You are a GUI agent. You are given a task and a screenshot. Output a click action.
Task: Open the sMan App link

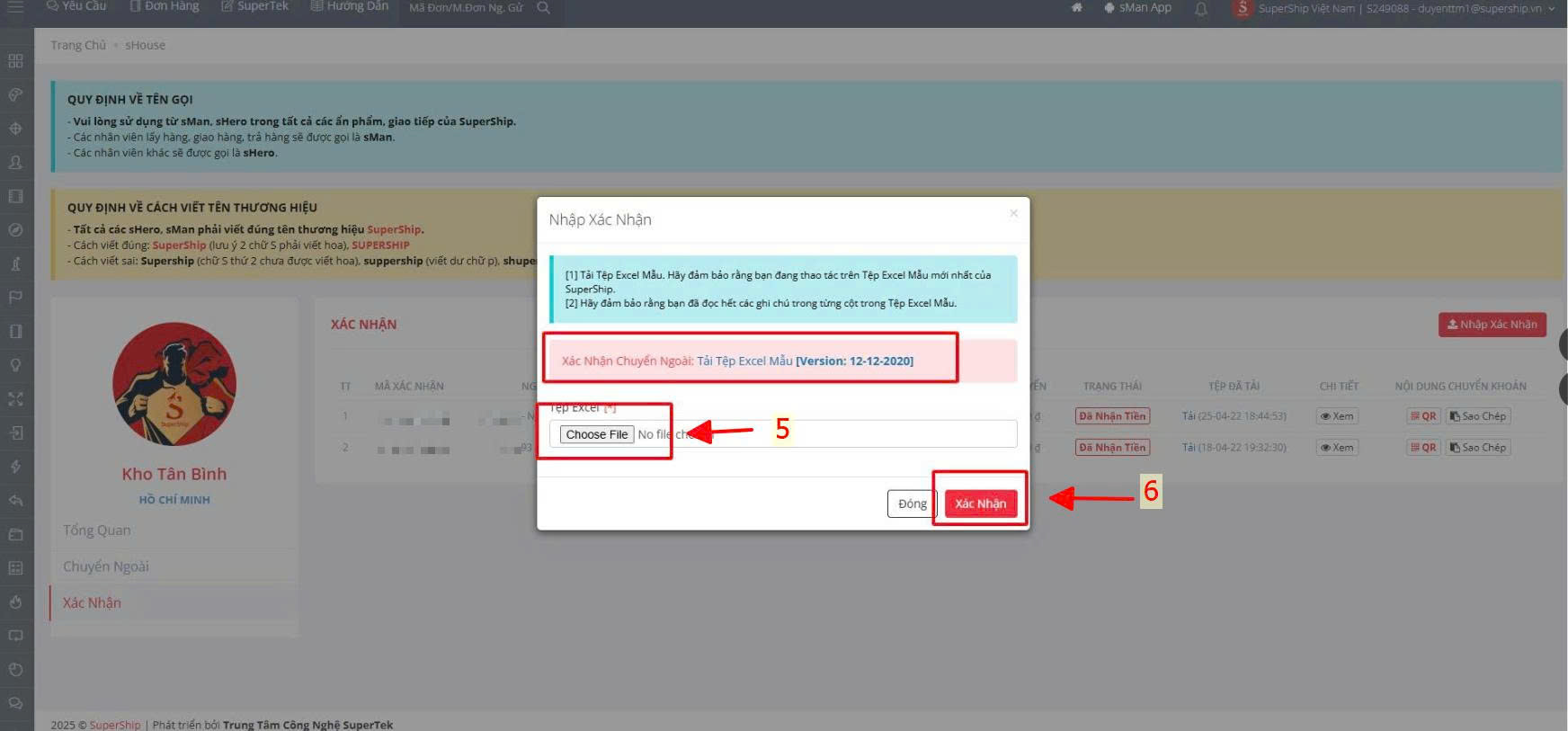point(1138,7)
